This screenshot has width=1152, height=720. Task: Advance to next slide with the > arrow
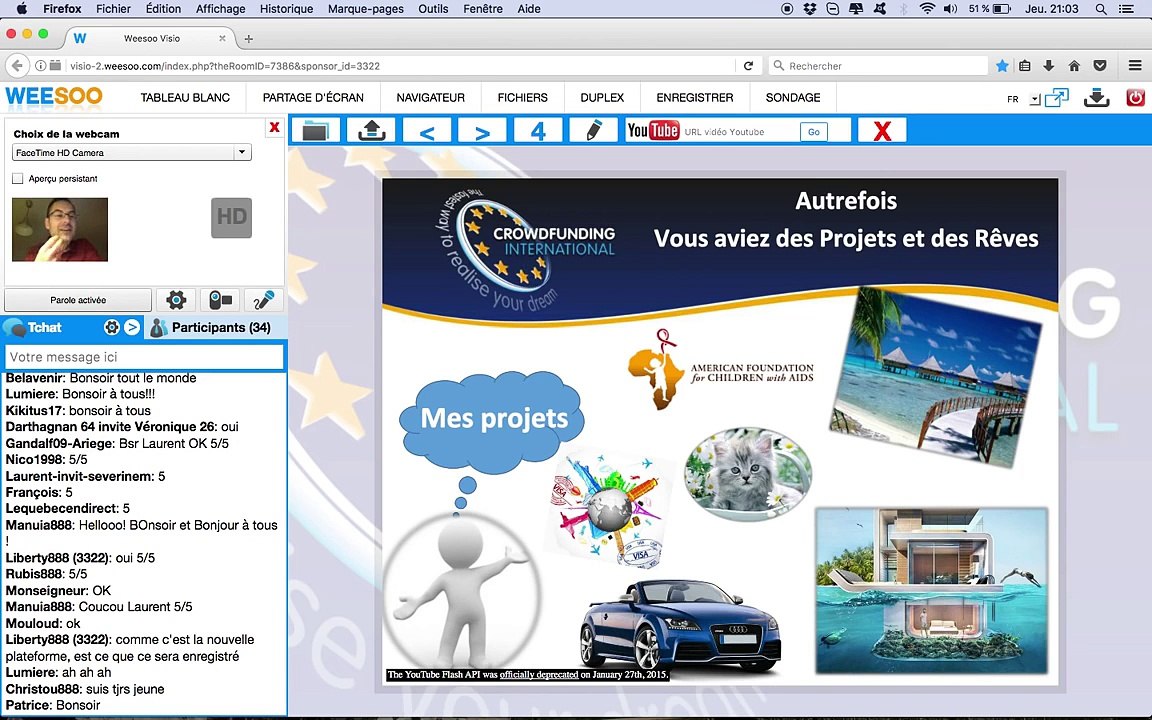tap(482, 132)
